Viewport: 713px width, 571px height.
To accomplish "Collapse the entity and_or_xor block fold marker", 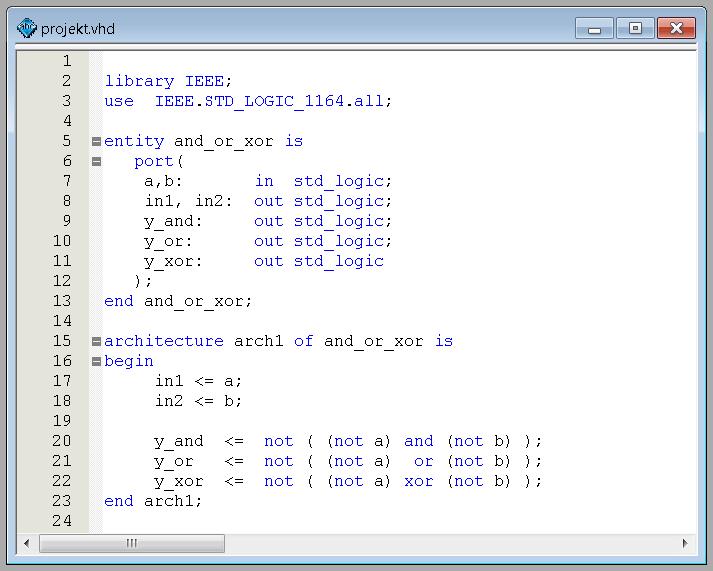I will point(96,141).
